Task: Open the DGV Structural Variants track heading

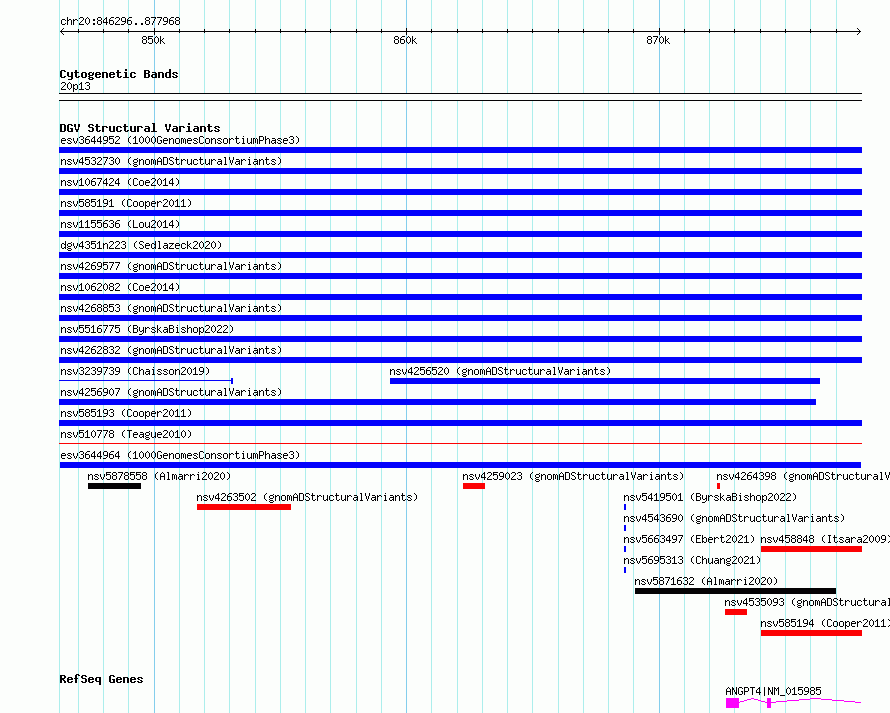Action: coord(139,128)
